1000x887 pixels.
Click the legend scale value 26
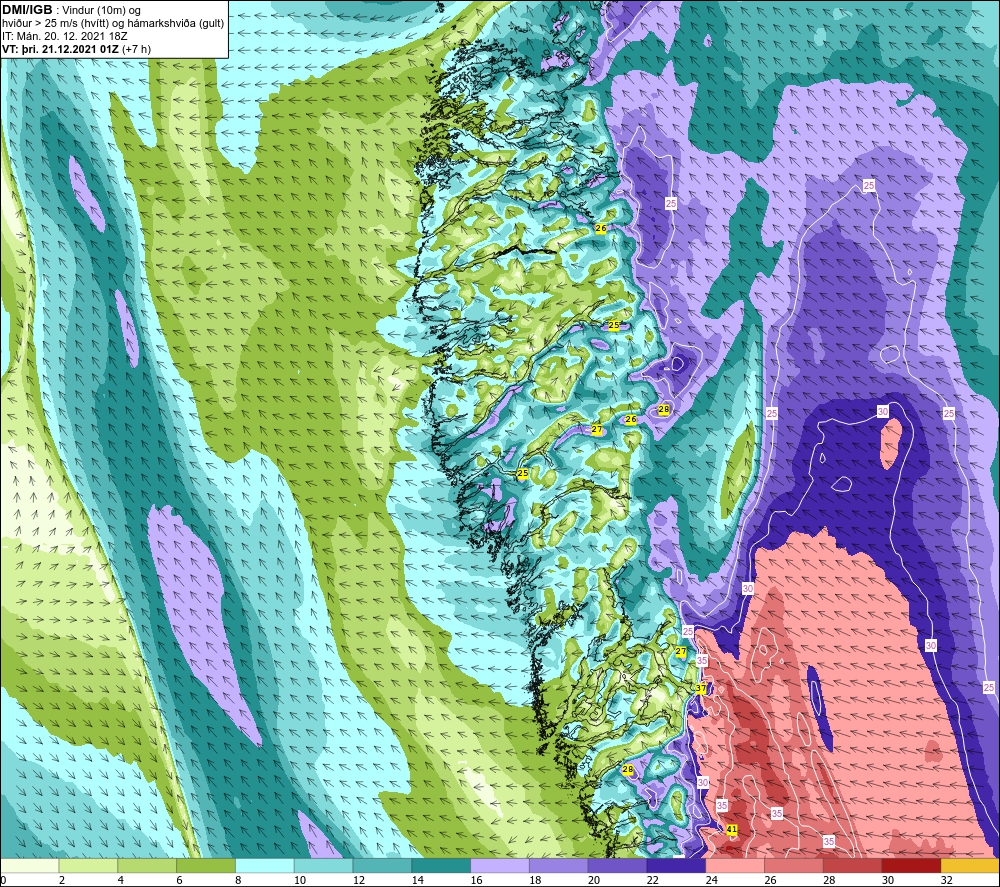pyautogui.click(x=770, y=881)
